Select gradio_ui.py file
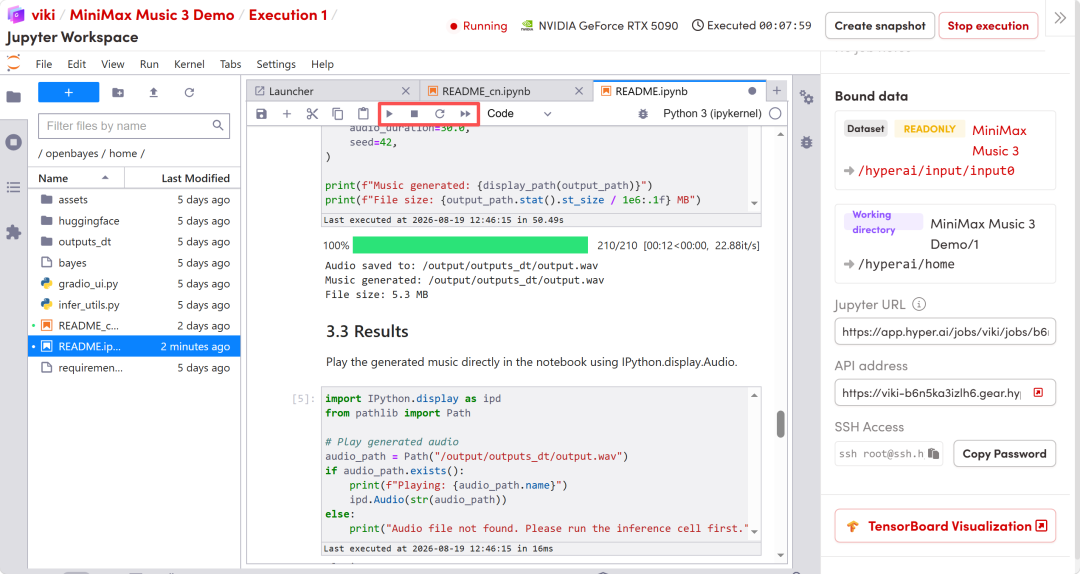Viewport: 1080px width, 574px height. tap(134, 284)
